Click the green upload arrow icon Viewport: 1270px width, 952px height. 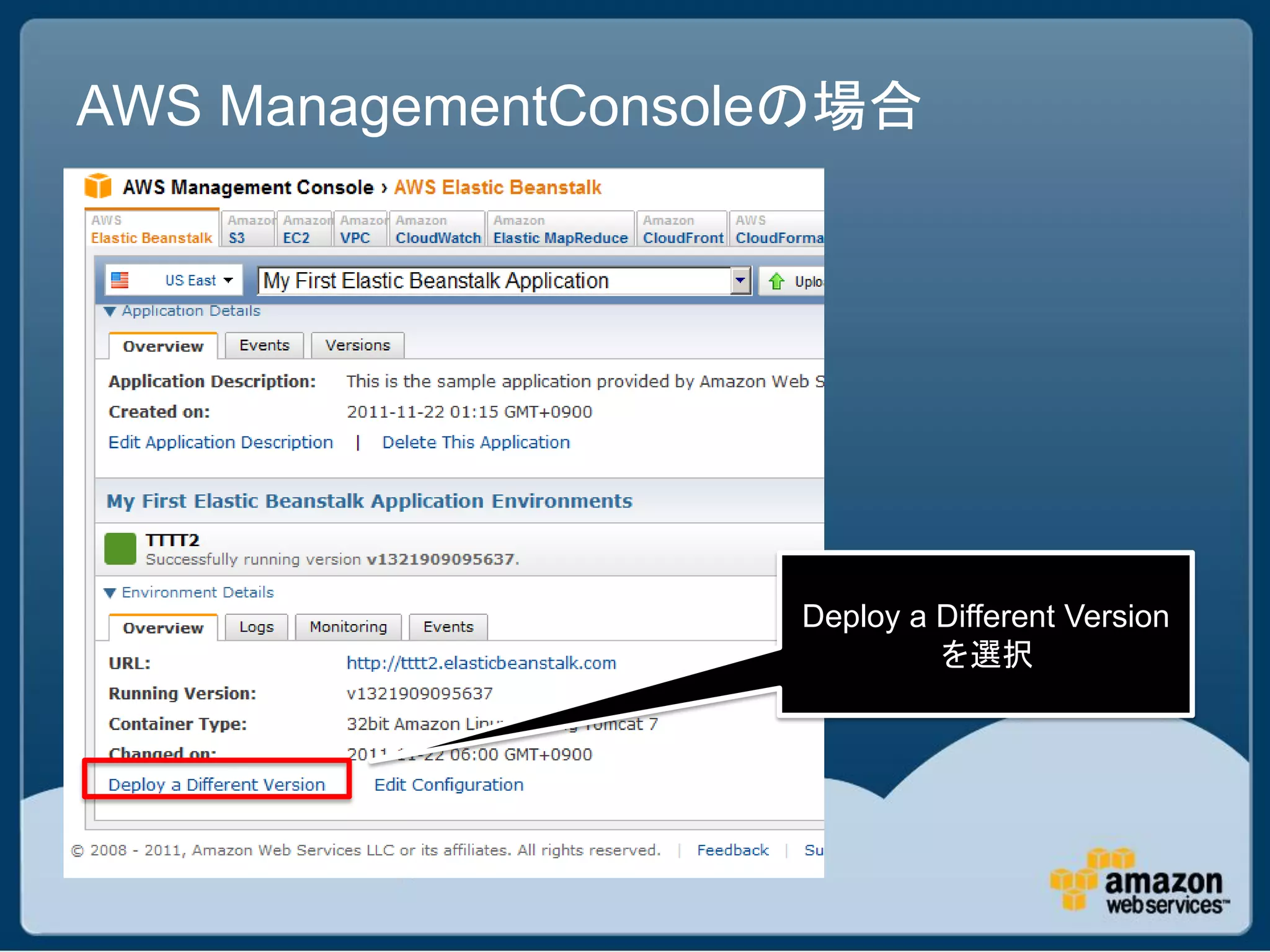(x=776, y=281)
